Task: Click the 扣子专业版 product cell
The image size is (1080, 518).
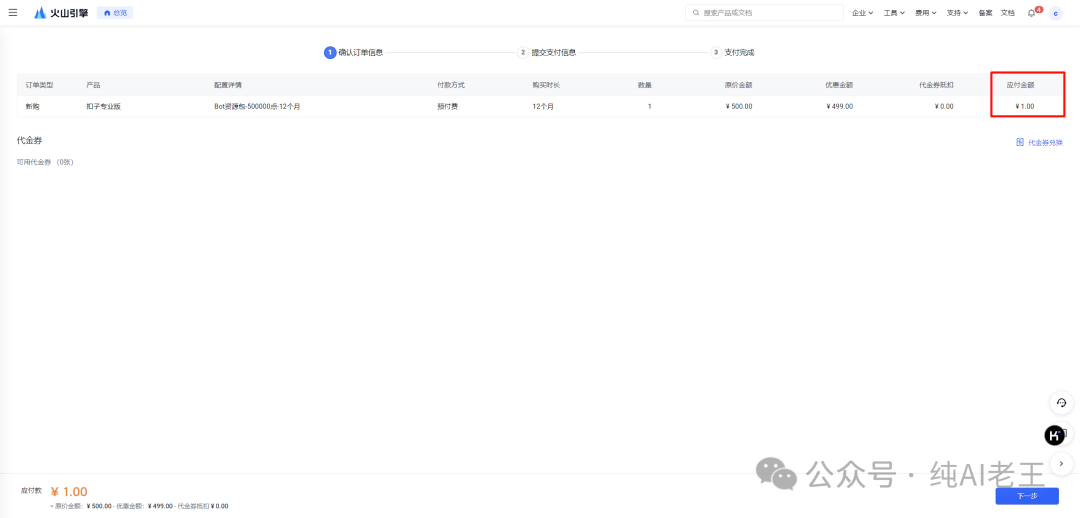Action: point(103,107)
